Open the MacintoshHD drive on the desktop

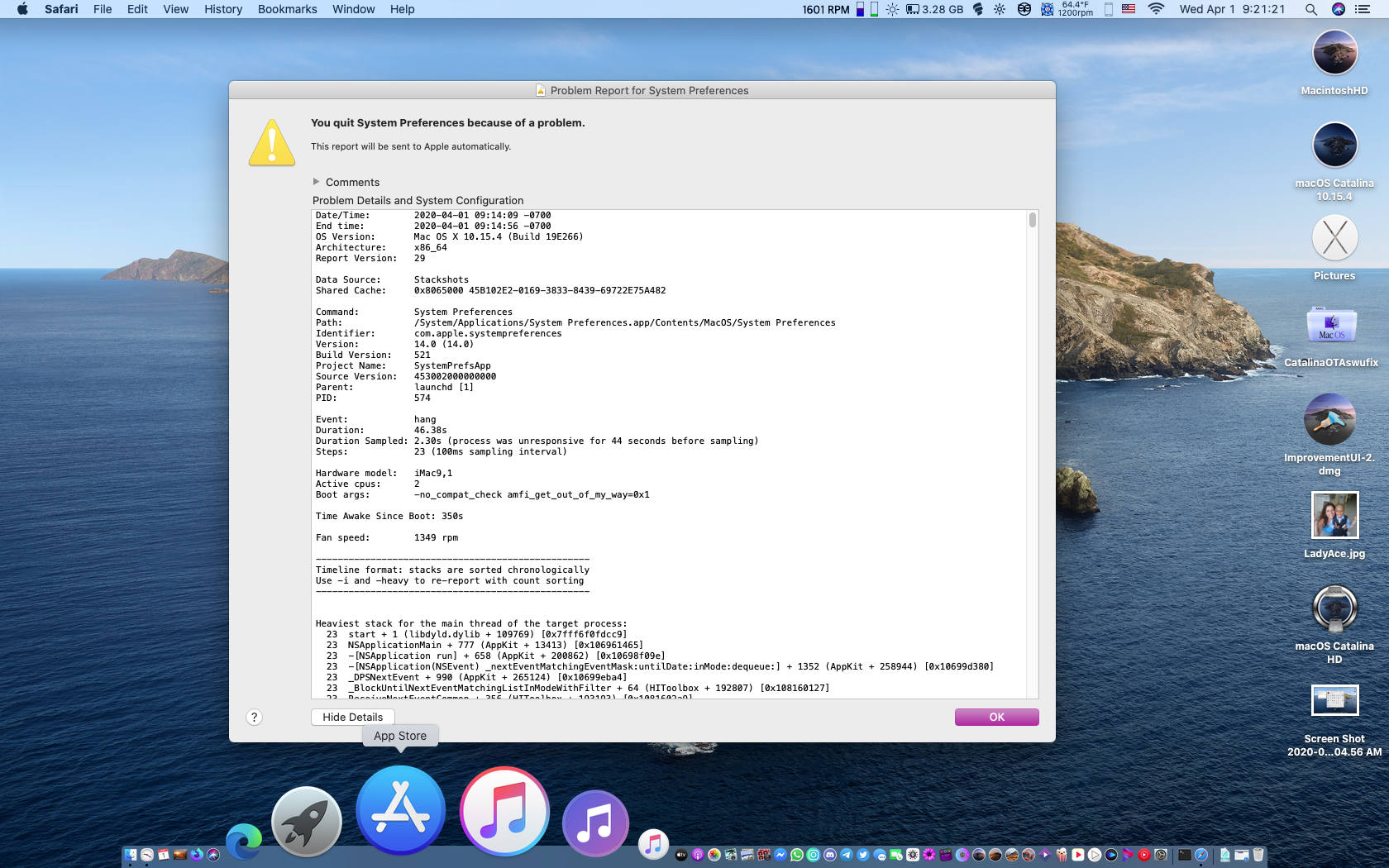point(1334,53)
